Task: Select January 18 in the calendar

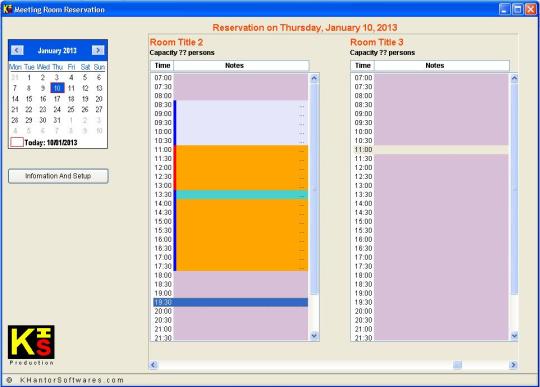Action: pos(71,99)
